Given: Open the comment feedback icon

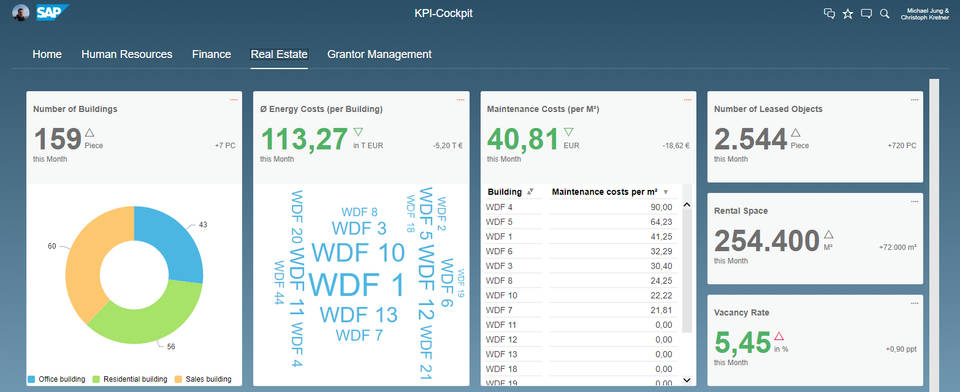Looking at the screenshot, I should tap(866, 13).
